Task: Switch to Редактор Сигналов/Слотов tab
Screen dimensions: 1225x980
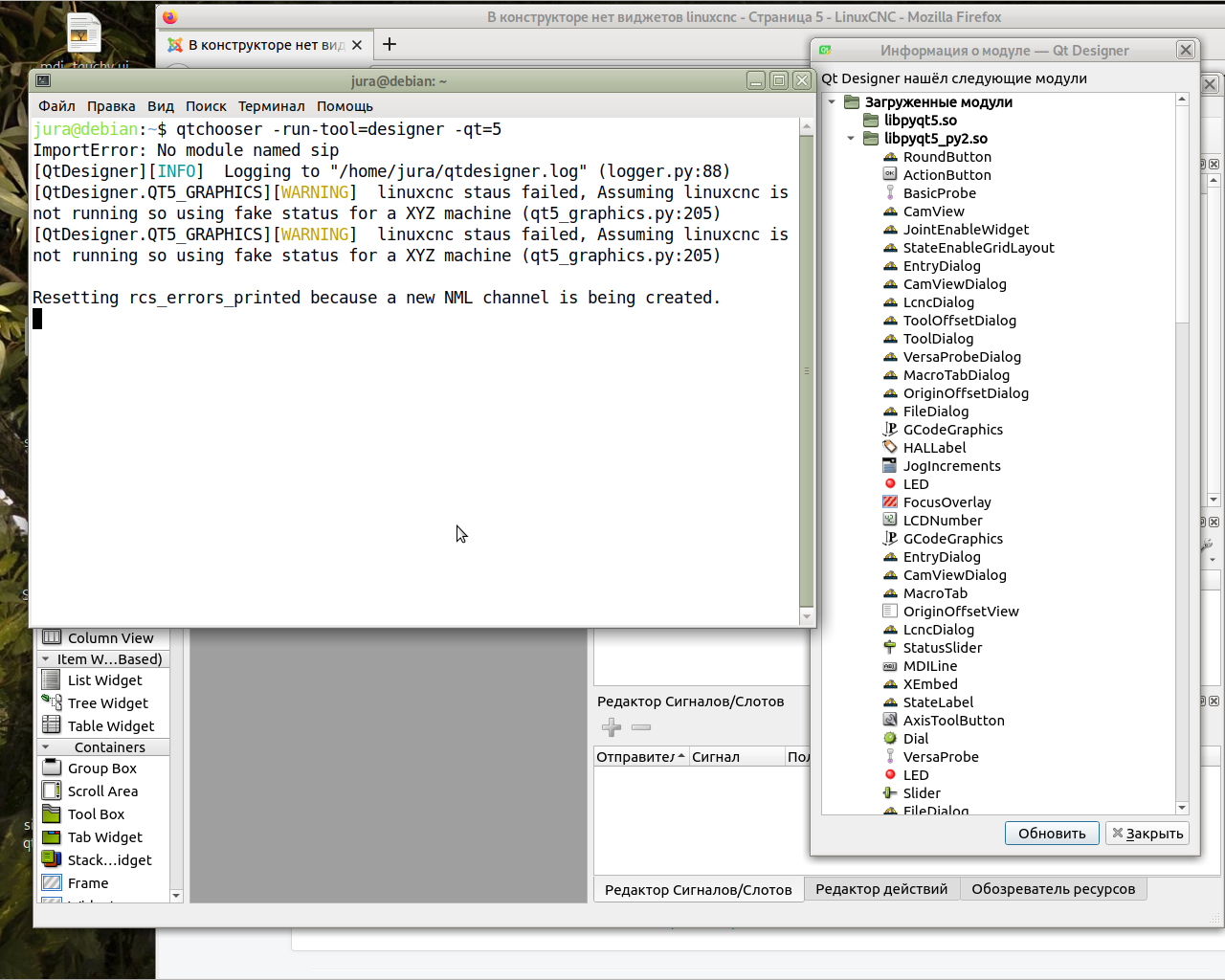Action: pos(699,890)
